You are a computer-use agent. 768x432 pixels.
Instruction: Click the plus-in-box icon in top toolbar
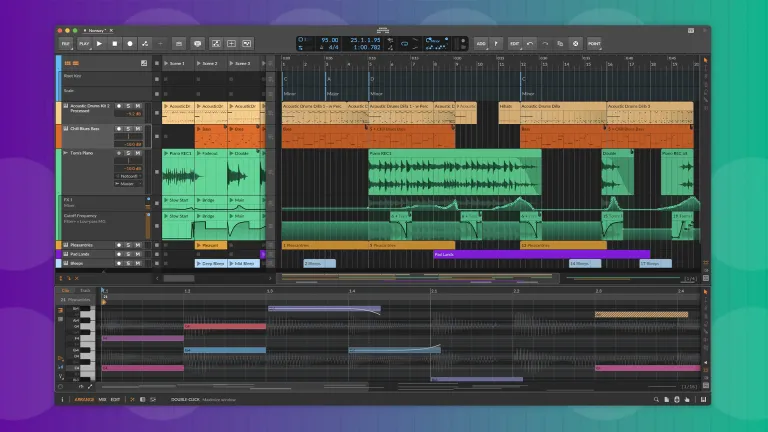coord(231,44)
